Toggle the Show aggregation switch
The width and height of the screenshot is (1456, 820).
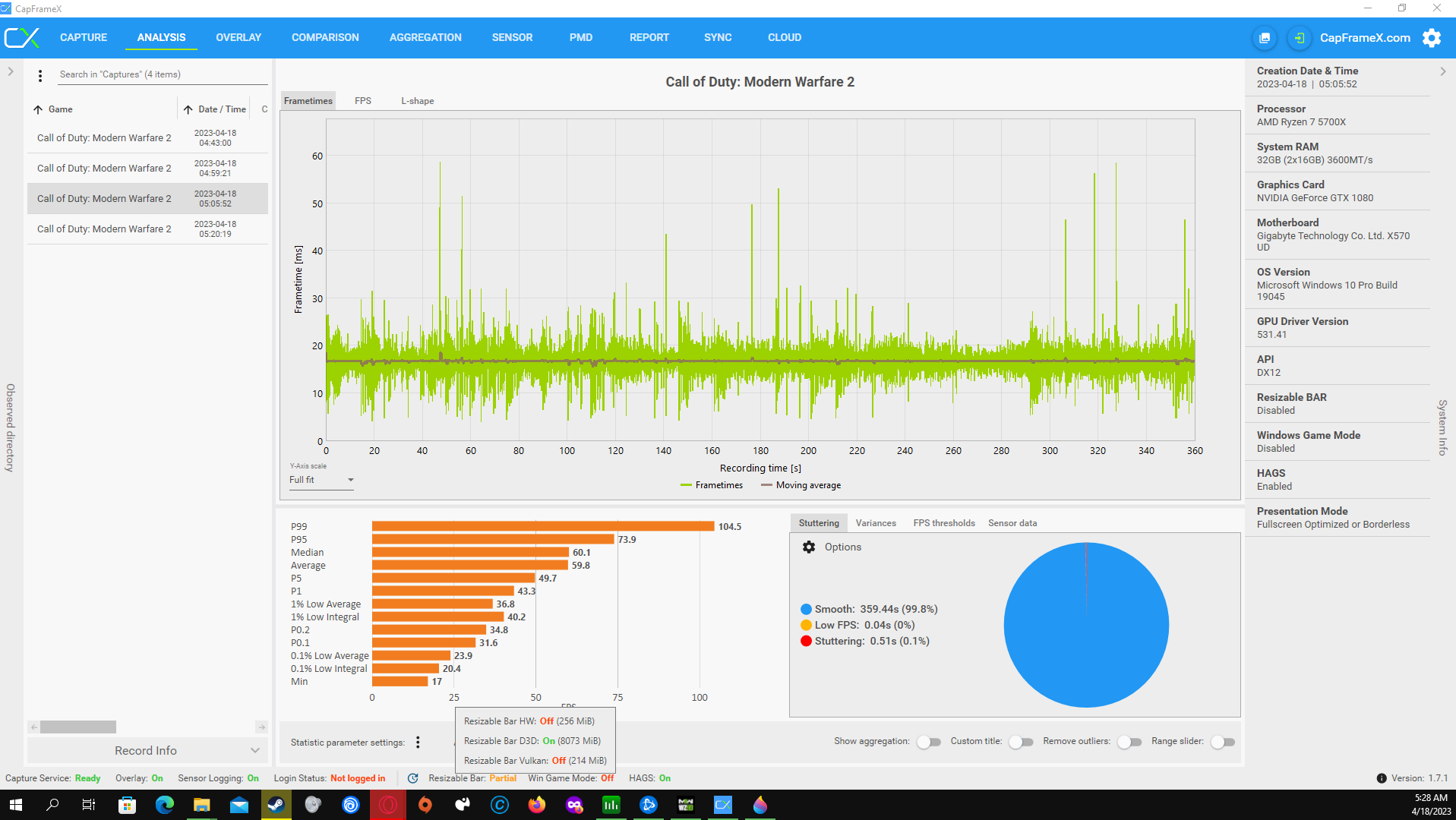tap(928, 743)
